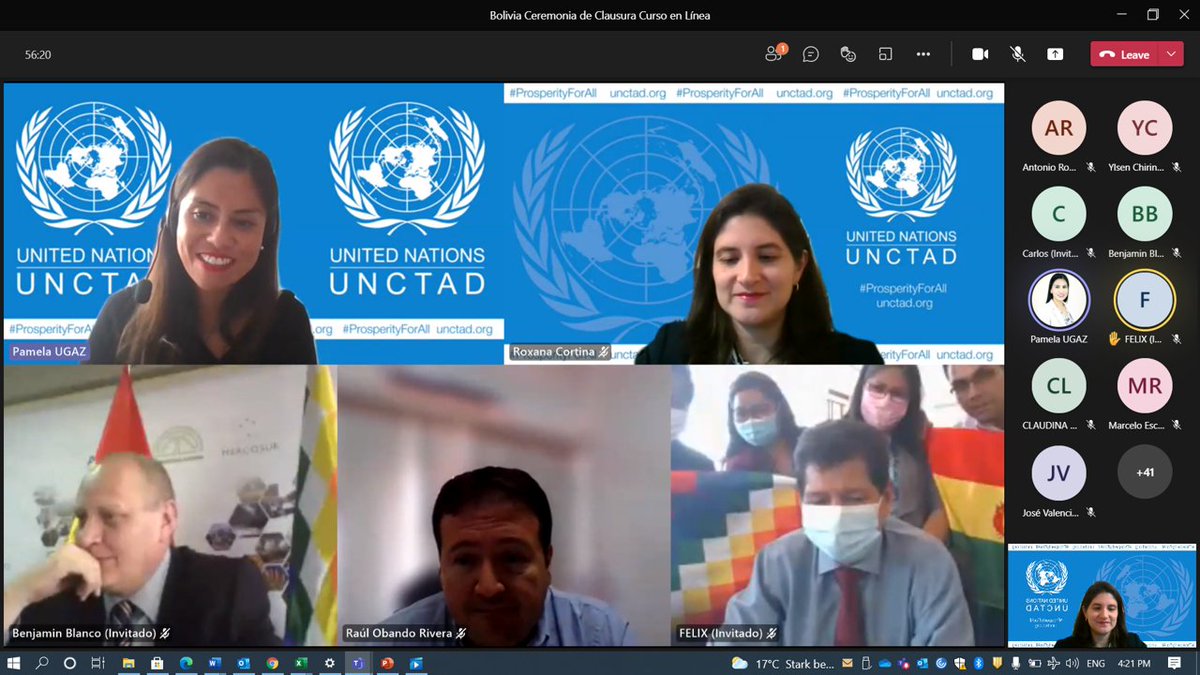
Task: Unmute the microphone in toolbar
Action: pyautogui.click(x=1018, y=54)
